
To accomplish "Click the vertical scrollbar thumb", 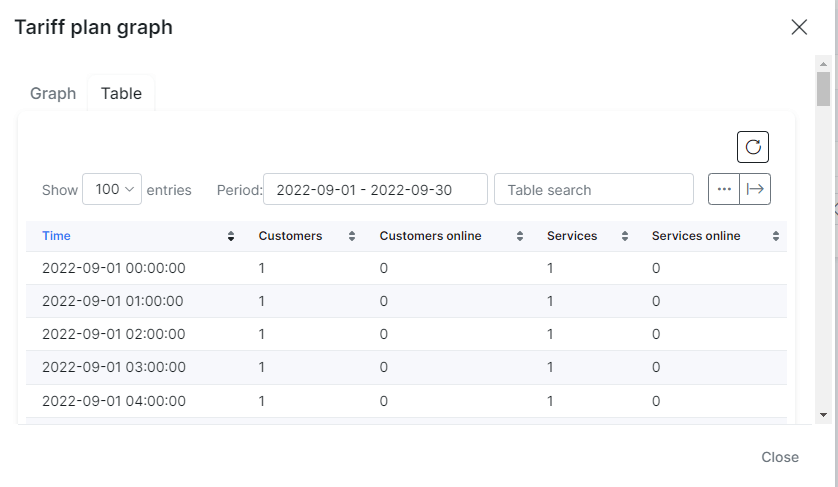I will click(x=823, y=89).
